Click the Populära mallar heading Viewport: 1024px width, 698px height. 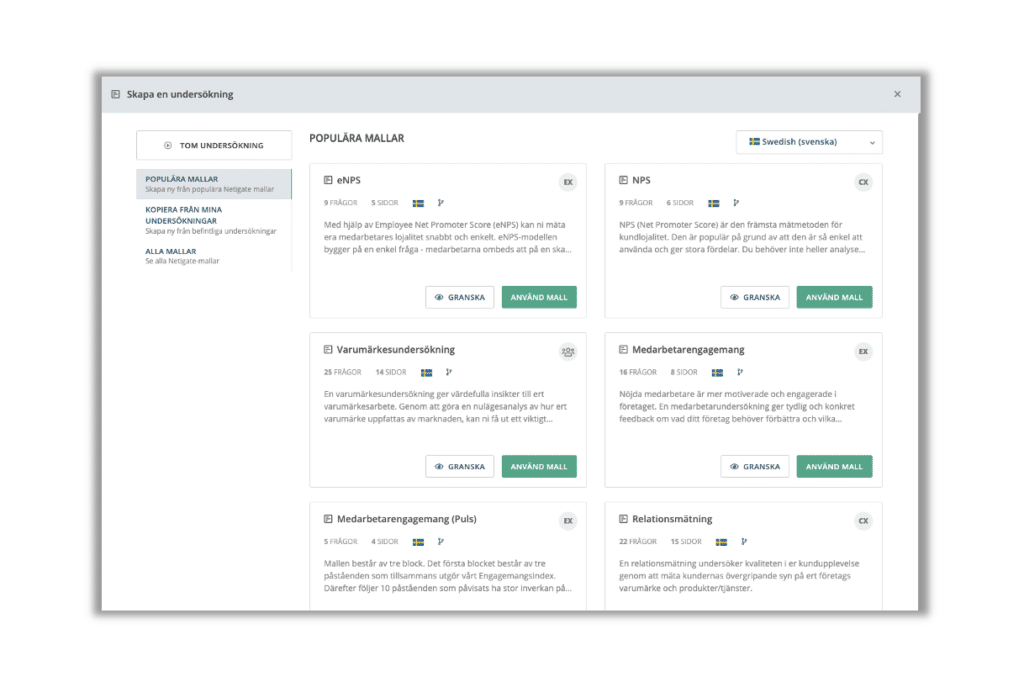[357, 138]
